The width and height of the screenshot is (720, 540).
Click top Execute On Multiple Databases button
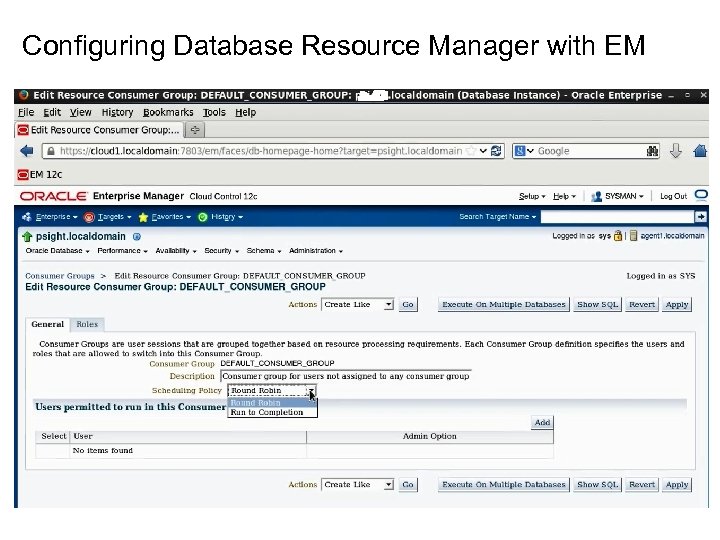pyautogui.click(x=504, y=304)
